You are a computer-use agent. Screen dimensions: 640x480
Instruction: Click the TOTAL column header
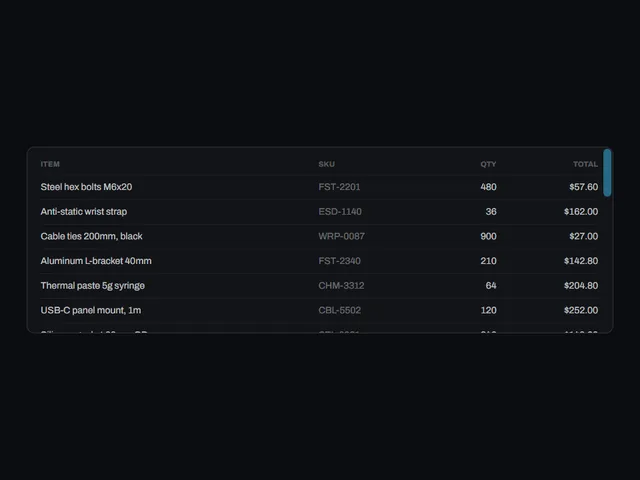point(585,164)
